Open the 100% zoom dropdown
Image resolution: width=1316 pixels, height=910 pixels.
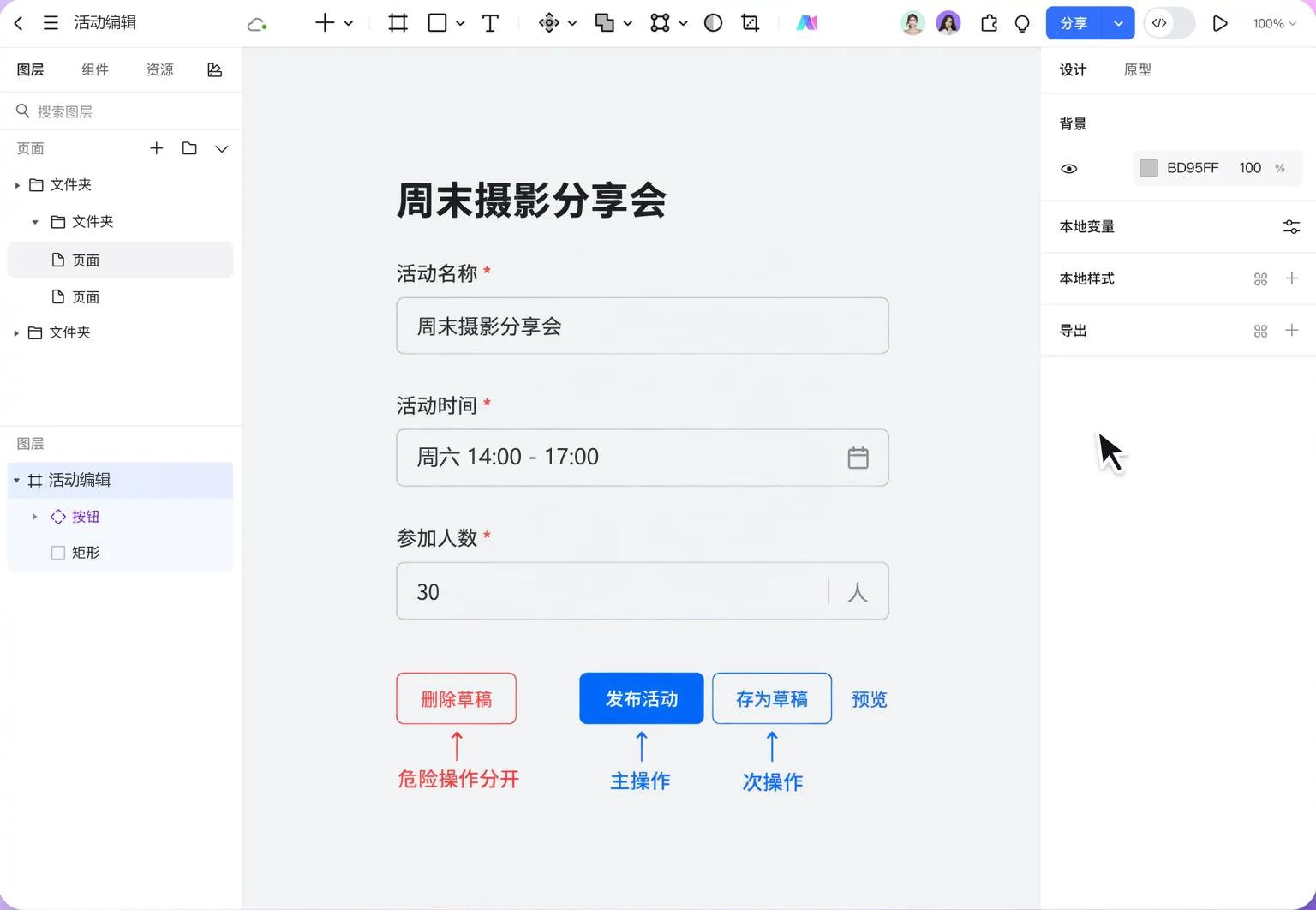click(x=1274, y=24)
